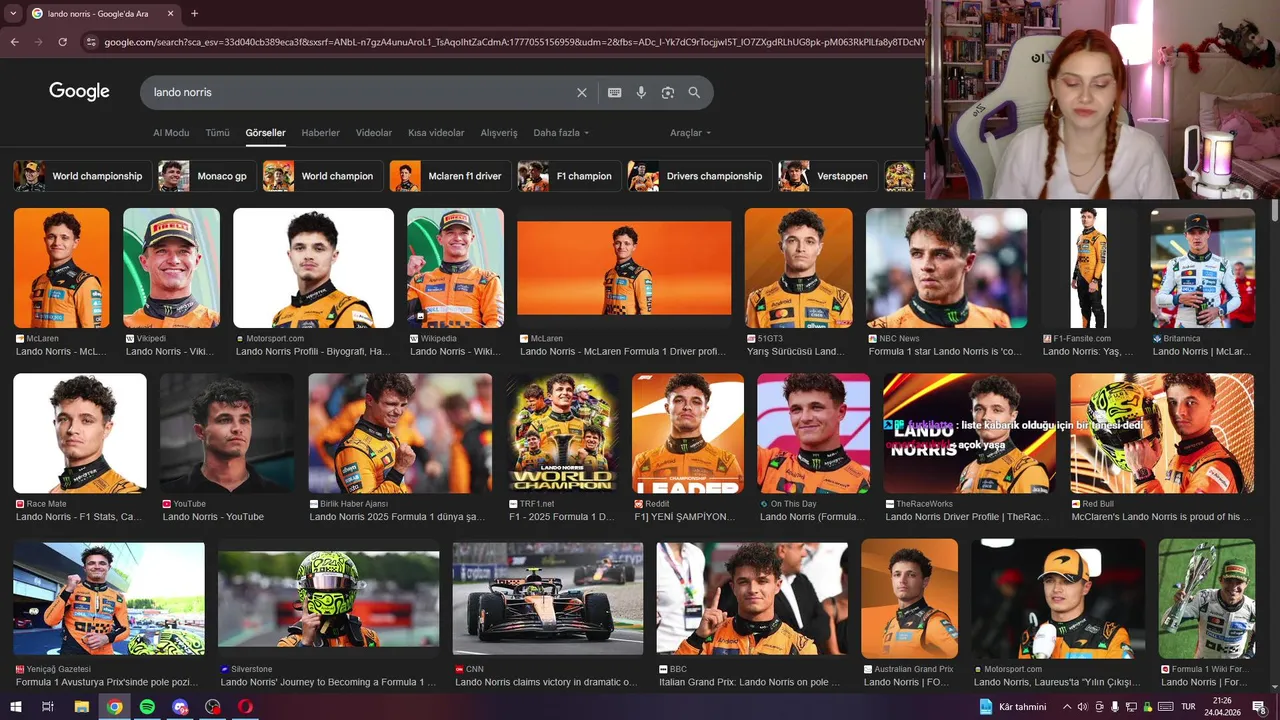Close the lando norris browser tab

170,14
